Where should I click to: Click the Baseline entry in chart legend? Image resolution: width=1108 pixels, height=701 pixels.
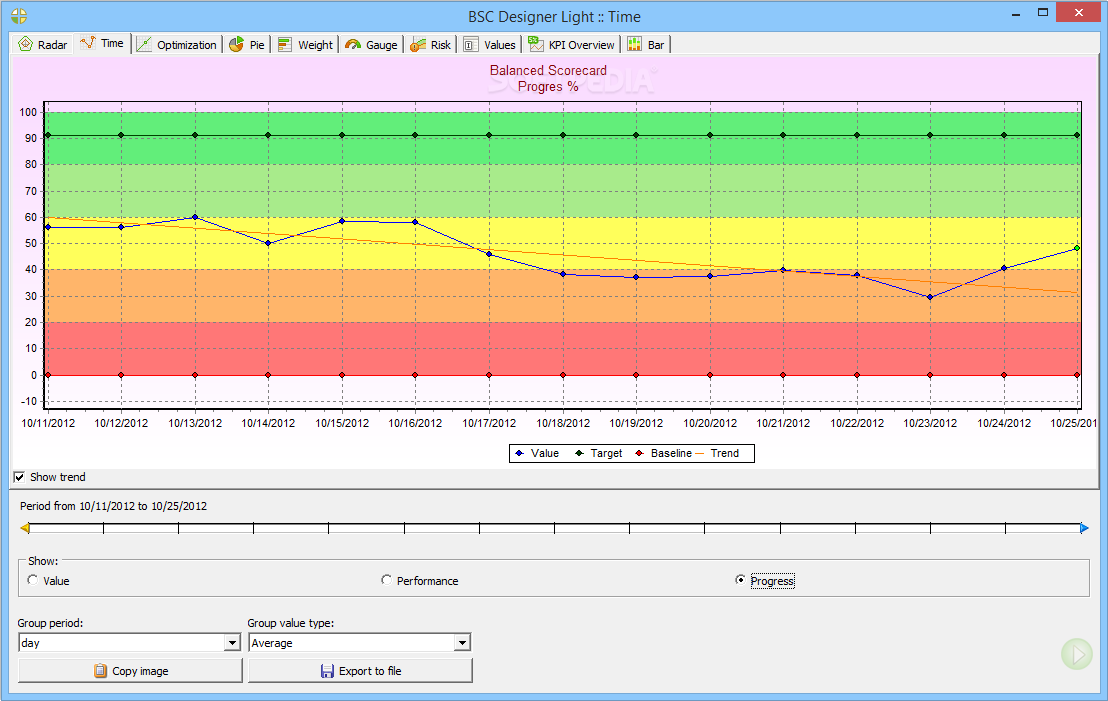coord(663,453)
